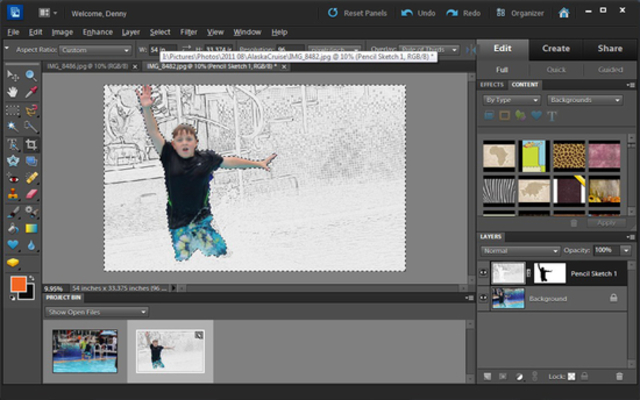The image size is (640, 400).
Task: Show text content filter icon
Action: (x=551, y=116)
